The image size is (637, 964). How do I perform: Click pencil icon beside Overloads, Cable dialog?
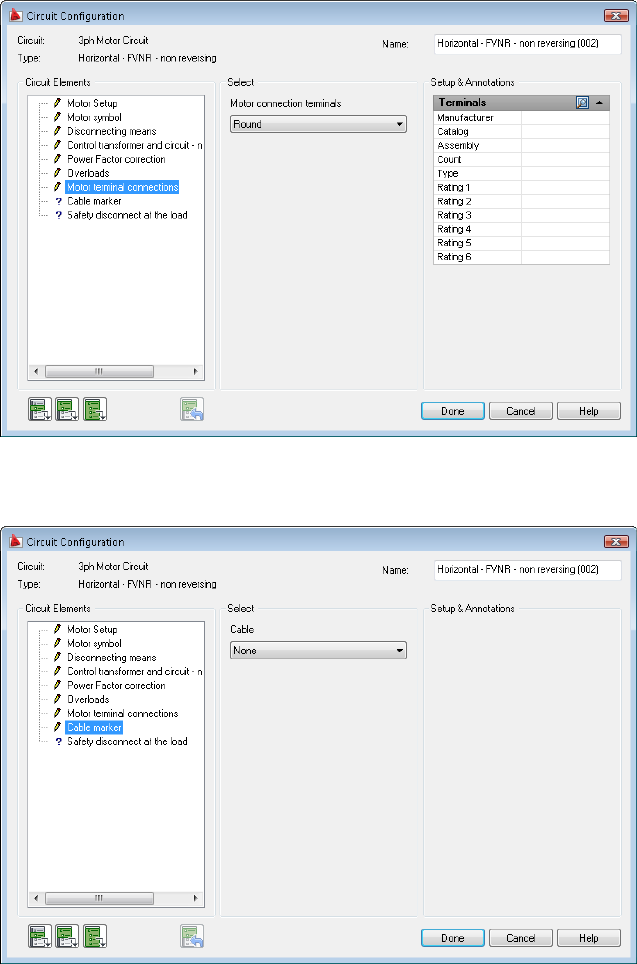(58, 699)
